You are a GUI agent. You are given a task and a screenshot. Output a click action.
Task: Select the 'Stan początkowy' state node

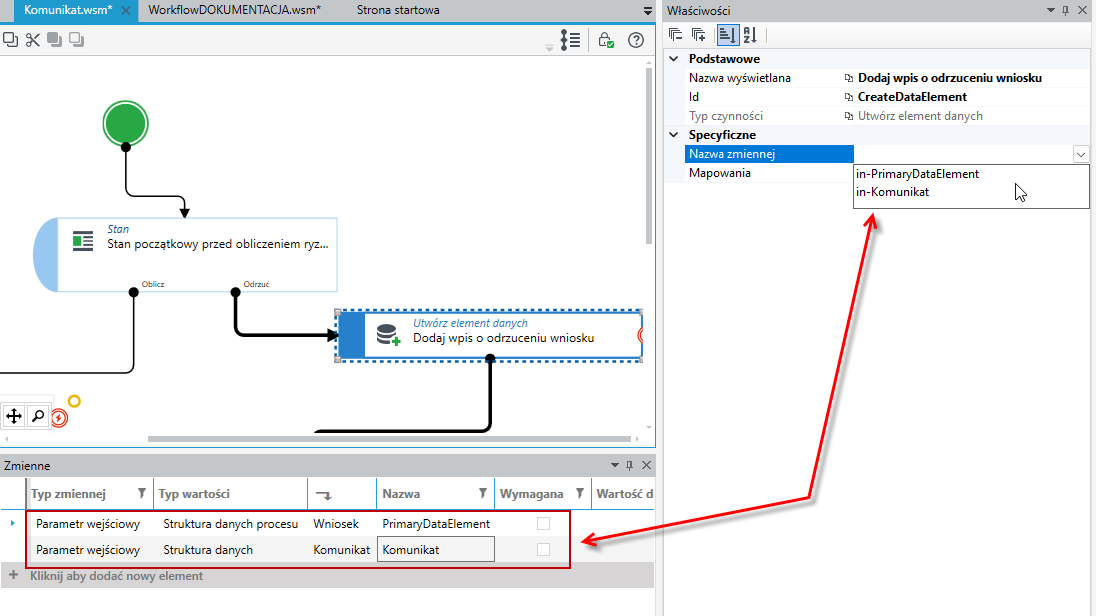click(x=185, y=255)
